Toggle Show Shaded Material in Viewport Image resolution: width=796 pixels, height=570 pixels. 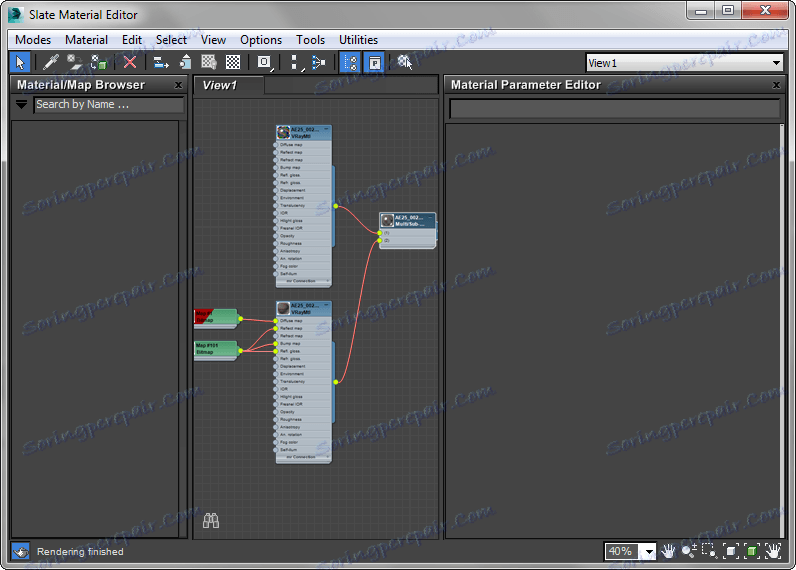tap(209, 62)
